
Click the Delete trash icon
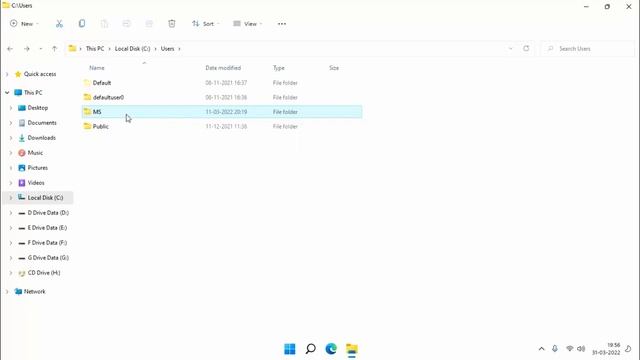pos(172,24)
